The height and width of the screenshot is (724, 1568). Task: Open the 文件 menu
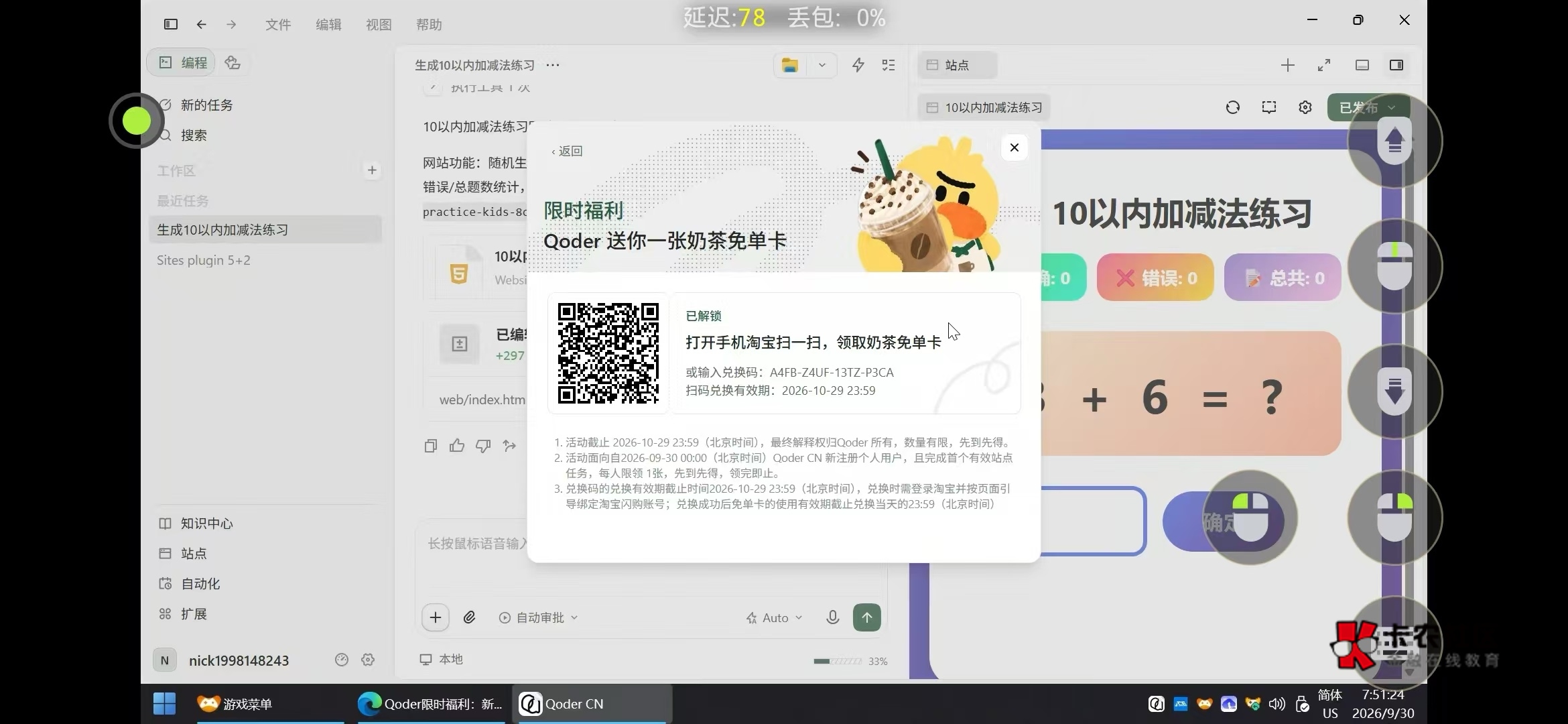click(278, 25)
